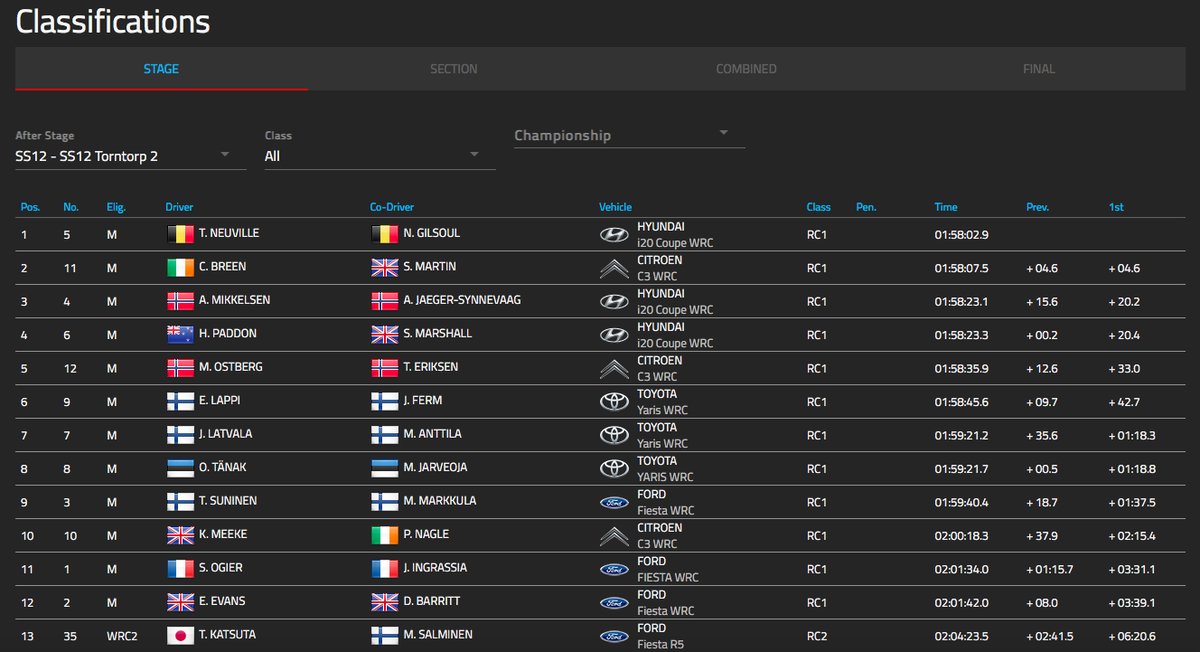The width and height of the screenshot is (1200, 652).
Task: Expand the Championship dropdown
Action: (x=629, y=135)
